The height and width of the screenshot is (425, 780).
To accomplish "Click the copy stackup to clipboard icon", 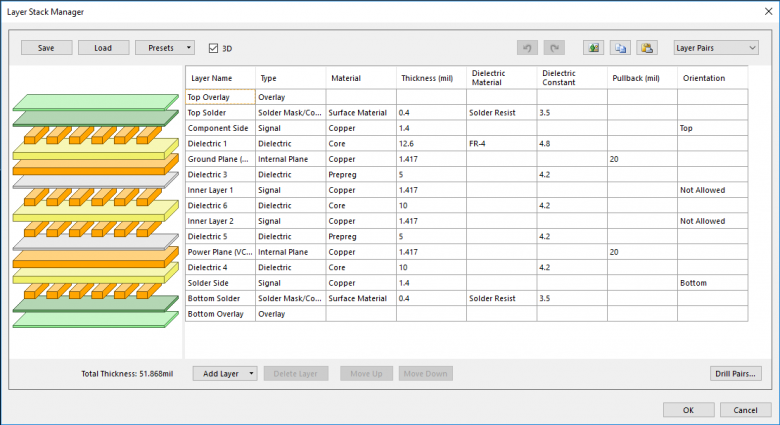I will 620,48.
